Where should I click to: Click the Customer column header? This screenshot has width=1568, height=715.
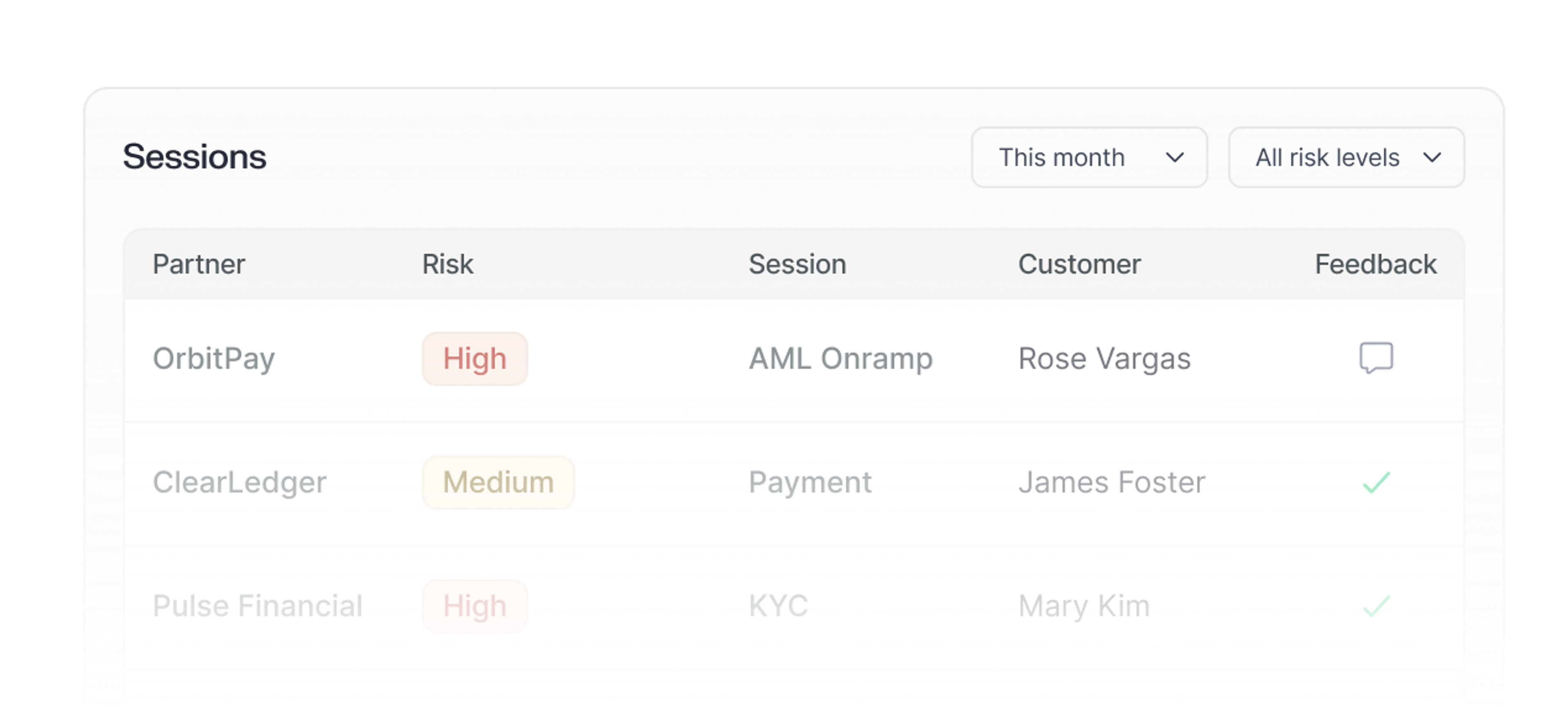1080,264
